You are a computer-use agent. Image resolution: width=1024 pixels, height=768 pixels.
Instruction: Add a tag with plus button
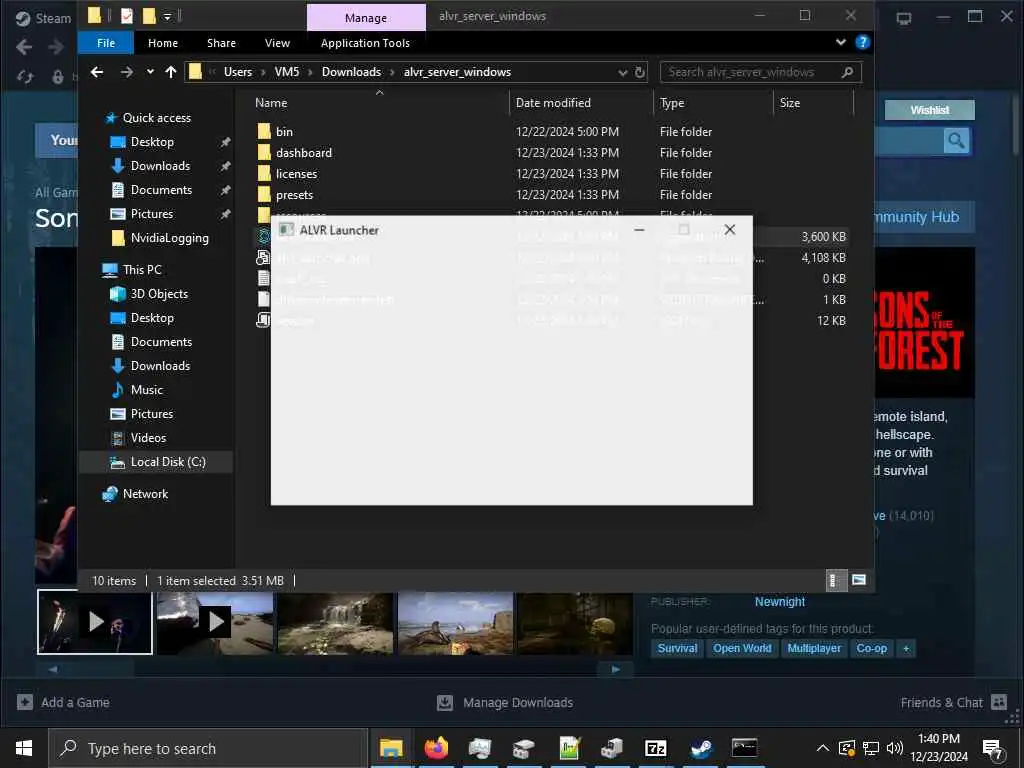click(x=906, y=648)
